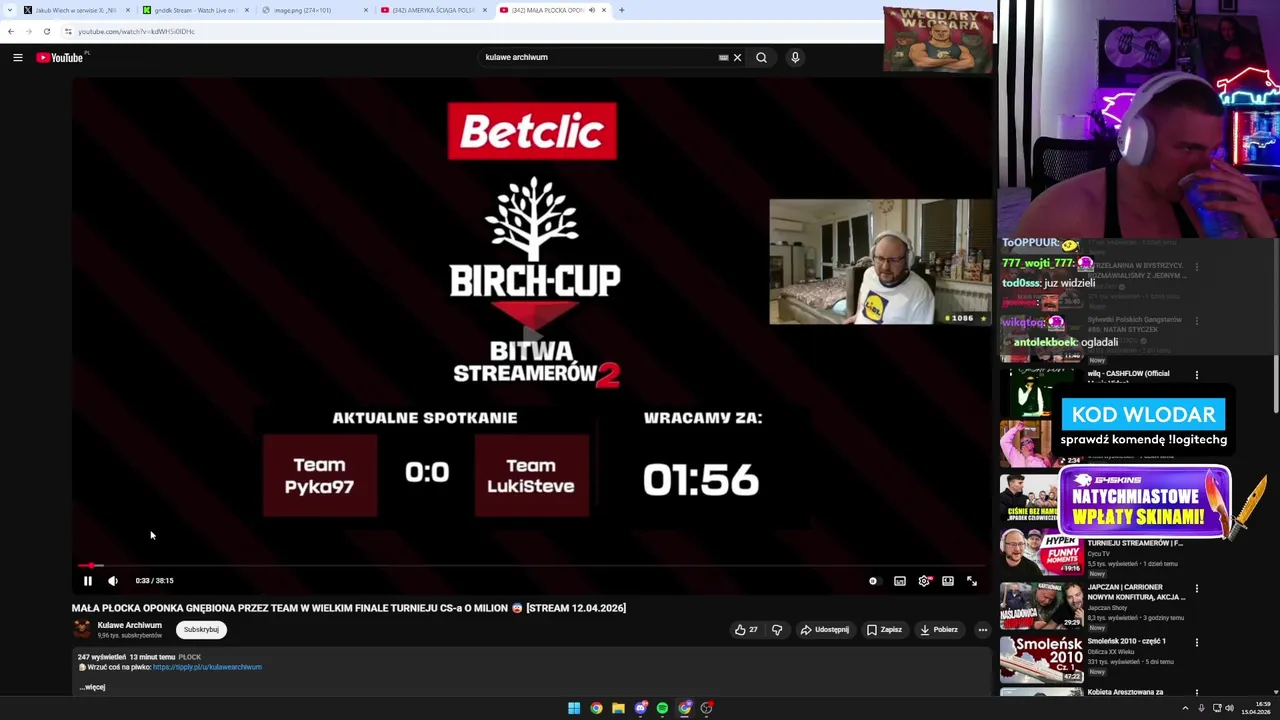The width and height of the screenshot is (1280, 720).
Task: Reload the current page
Action: [x=47, y=31]
